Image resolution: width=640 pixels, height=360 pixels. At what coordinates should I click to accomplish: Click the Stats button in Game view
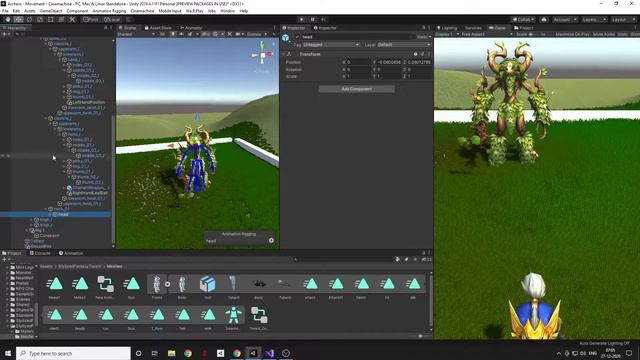(622, 34)
